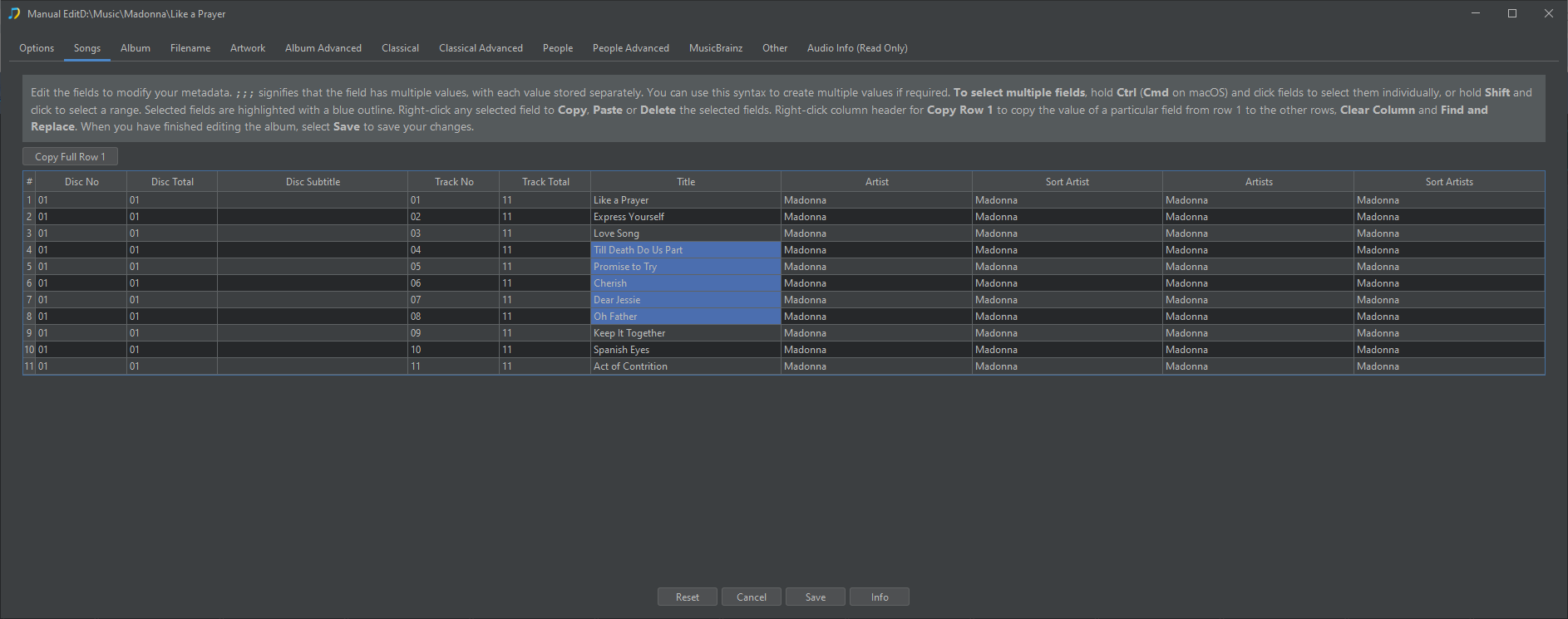The width and height of the screenshot is (1568, 619).
Task: Click the '#' column header
Action: click(x=29, y=181)
